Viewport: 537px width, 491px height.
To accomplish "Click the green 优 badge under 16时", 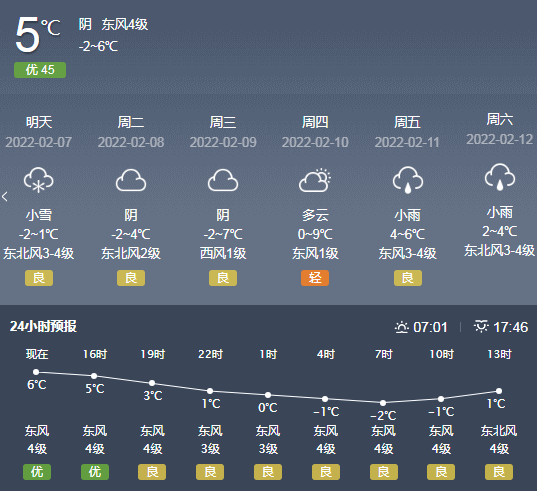I will coord(95,472).
